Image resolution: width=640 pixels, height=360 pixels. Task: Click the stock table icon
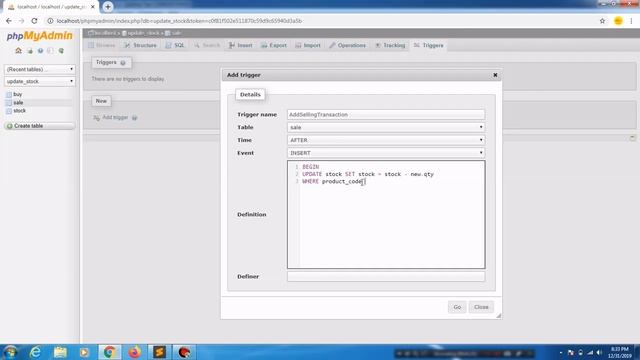tap(9, 111)
